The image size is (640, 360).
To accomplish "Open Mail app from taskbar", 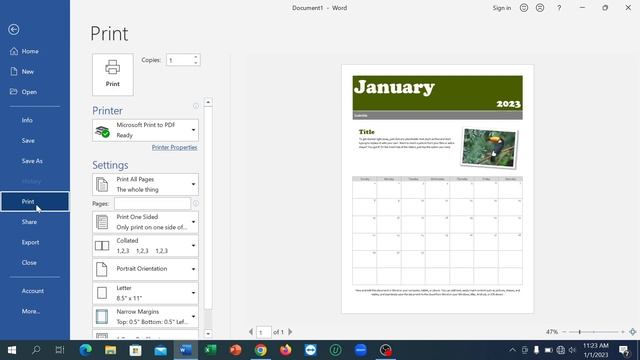I will tap(161, 350).
